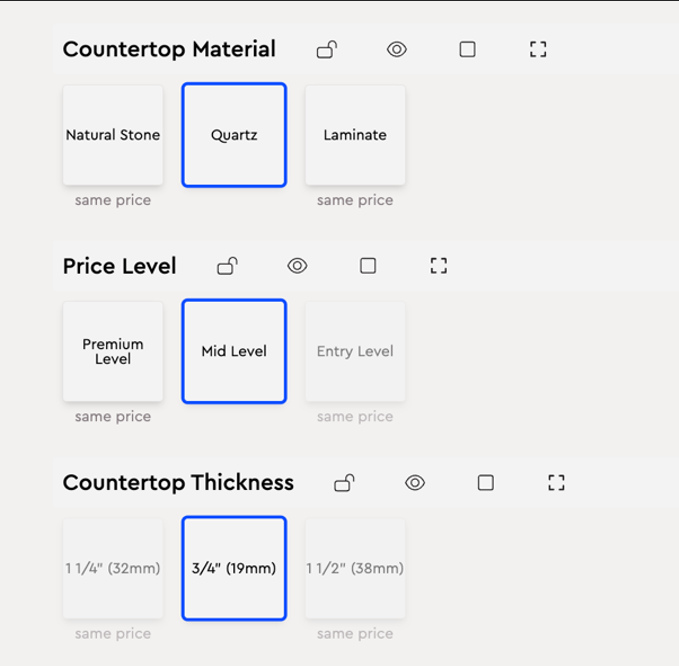Check the square box beside Countertop Thickness
This screenshot has height=666, width=679.
tap(486, 483)
